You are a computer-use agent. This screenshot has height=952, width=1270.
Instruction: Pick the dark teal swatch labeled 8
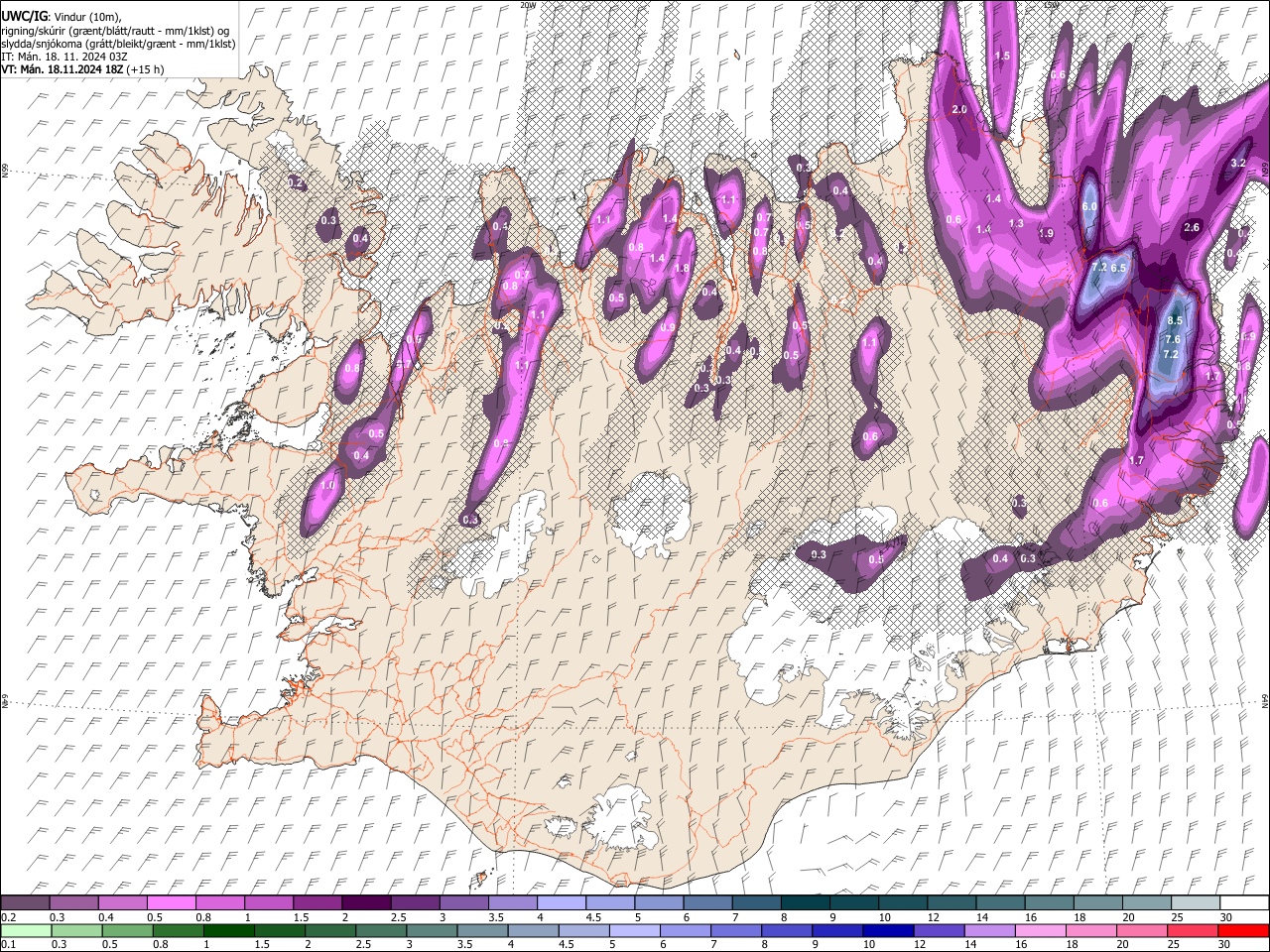click(805, 903)
